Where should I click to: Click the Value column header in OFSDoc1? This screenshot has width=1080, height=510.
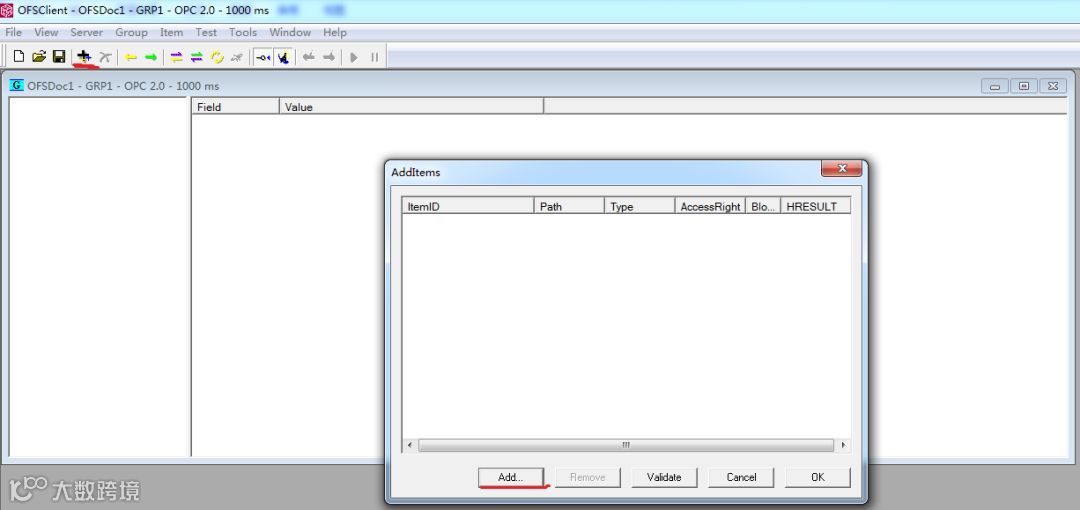411,107
